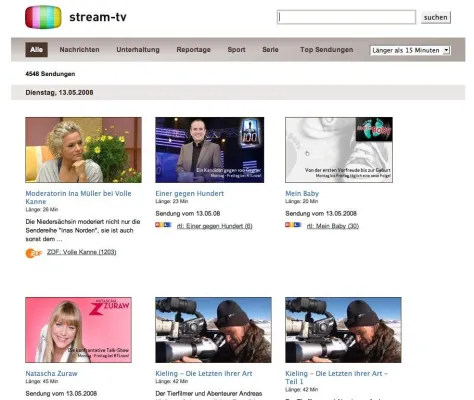Open Kieling – Die Letzten ihrer Art title

coord(204,373)
